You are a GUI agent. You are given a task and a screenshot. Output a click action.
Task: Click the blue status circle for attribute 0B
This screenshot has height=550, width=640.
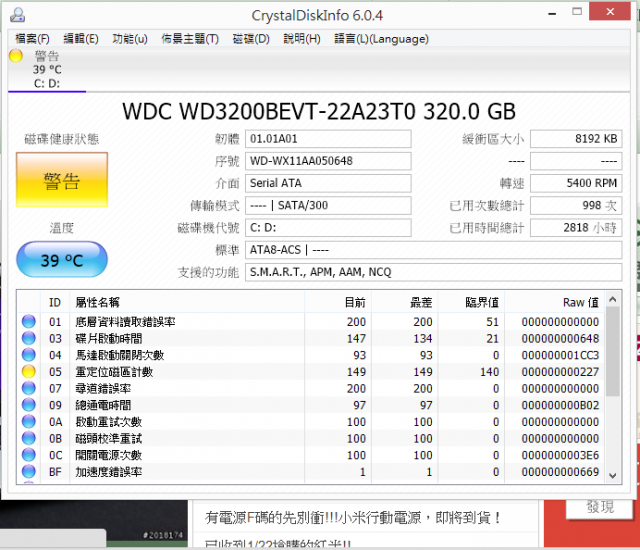29,438
